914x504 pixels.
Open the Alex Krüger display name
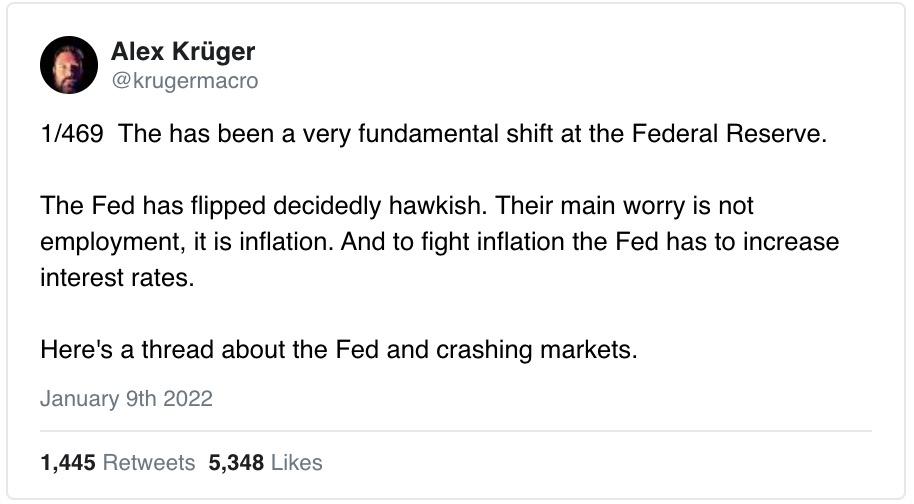[185, 52]
